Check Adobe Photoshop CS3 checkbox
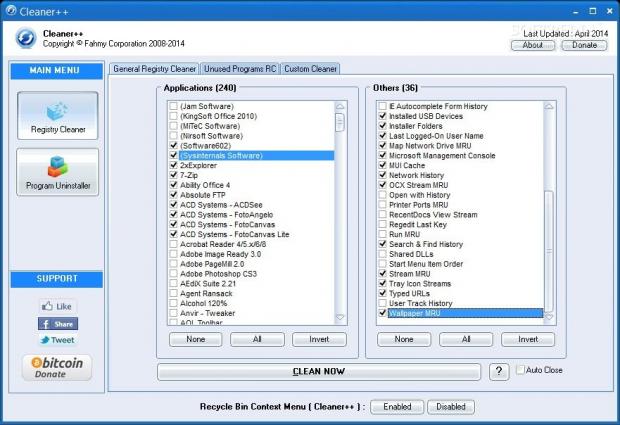The width and height of the screenshot is (620, 425). [174, 274]
